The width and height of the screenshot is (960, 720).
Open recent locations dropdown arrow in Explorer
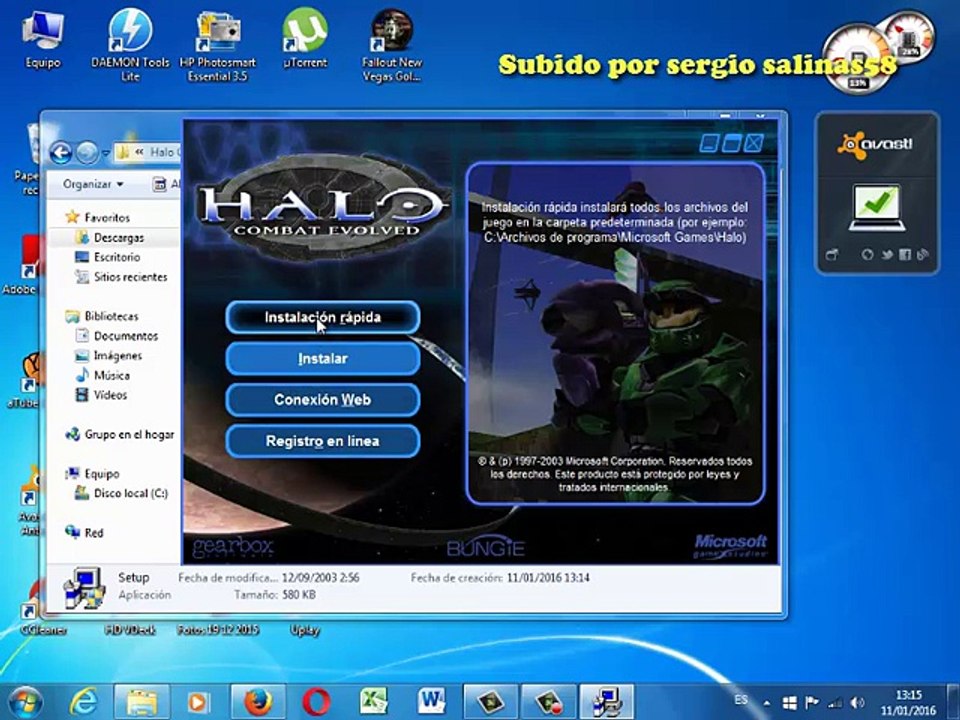[x=106, y=152]
